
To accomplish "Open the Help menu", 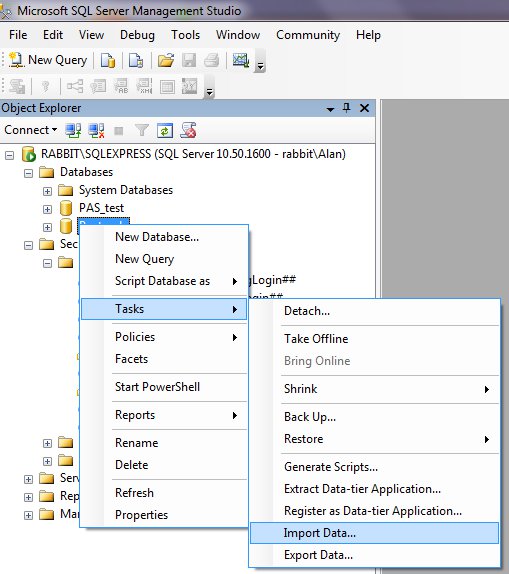I will tap(368, 35).
